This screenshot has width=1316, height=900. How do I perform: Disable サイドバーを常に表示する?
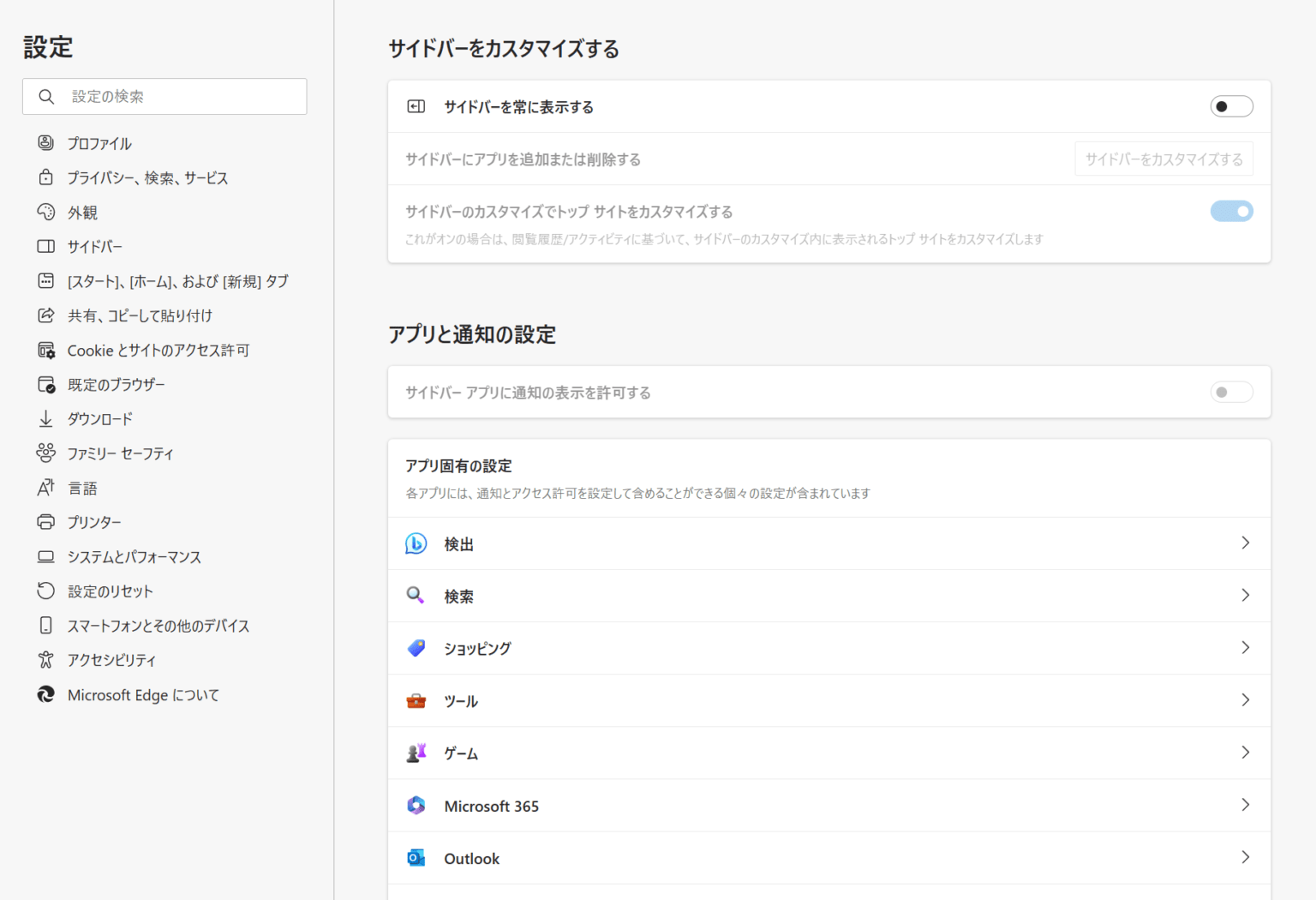(1231, 106)
